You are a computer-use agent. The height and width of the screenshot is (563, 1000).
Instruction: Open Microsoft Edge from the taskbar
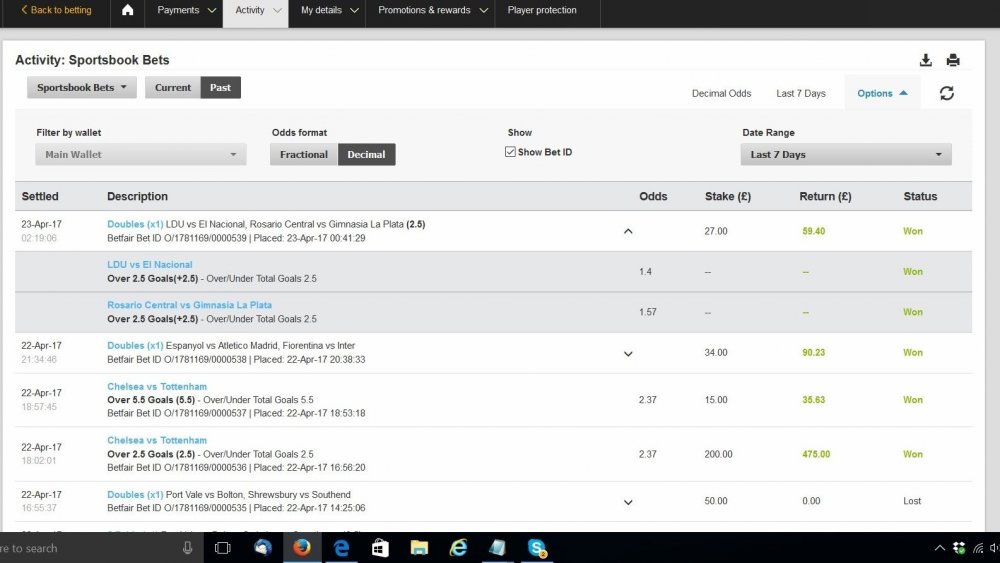pyautogui.click(x=342, y=548)
